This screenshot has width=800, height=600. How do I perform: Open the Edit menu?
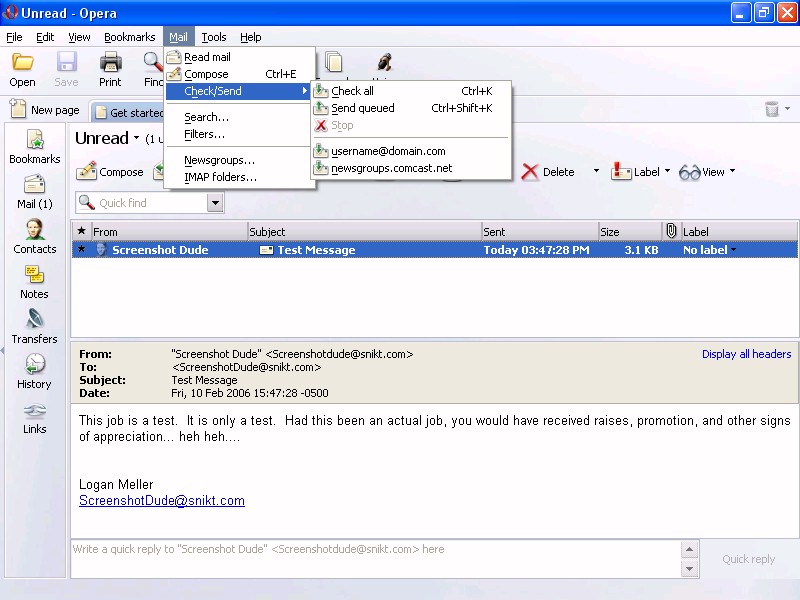coord(45,37)
